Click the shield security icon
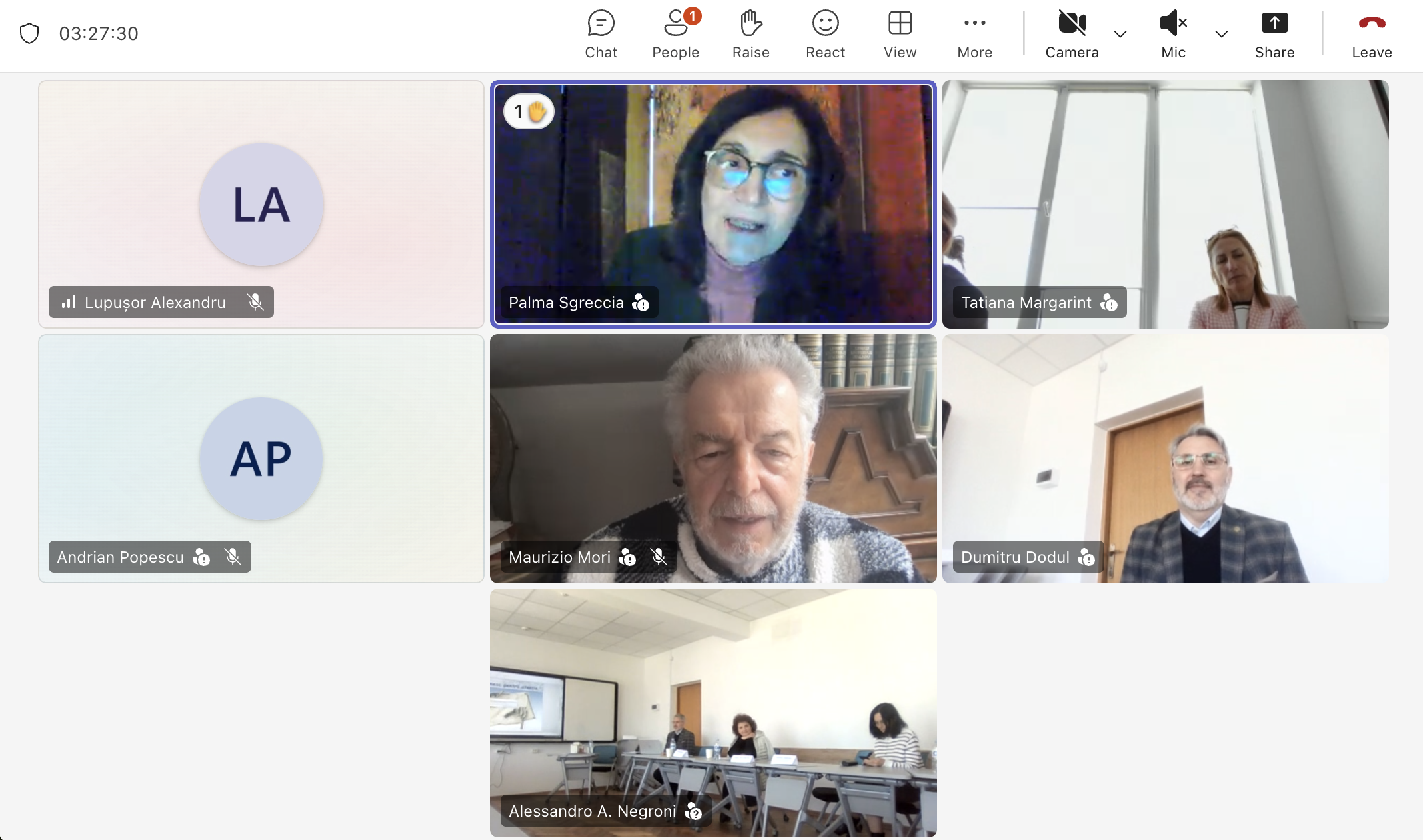 tap(29, 33)
